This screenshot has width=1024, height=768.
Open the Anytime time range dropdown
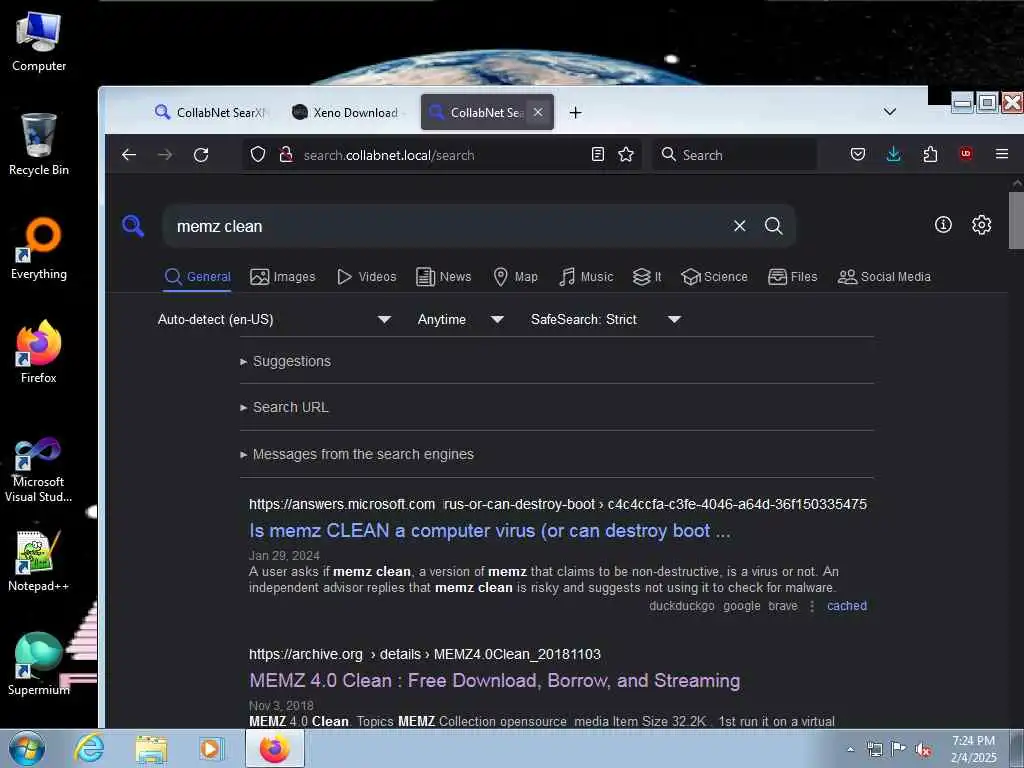coord(460,319)
